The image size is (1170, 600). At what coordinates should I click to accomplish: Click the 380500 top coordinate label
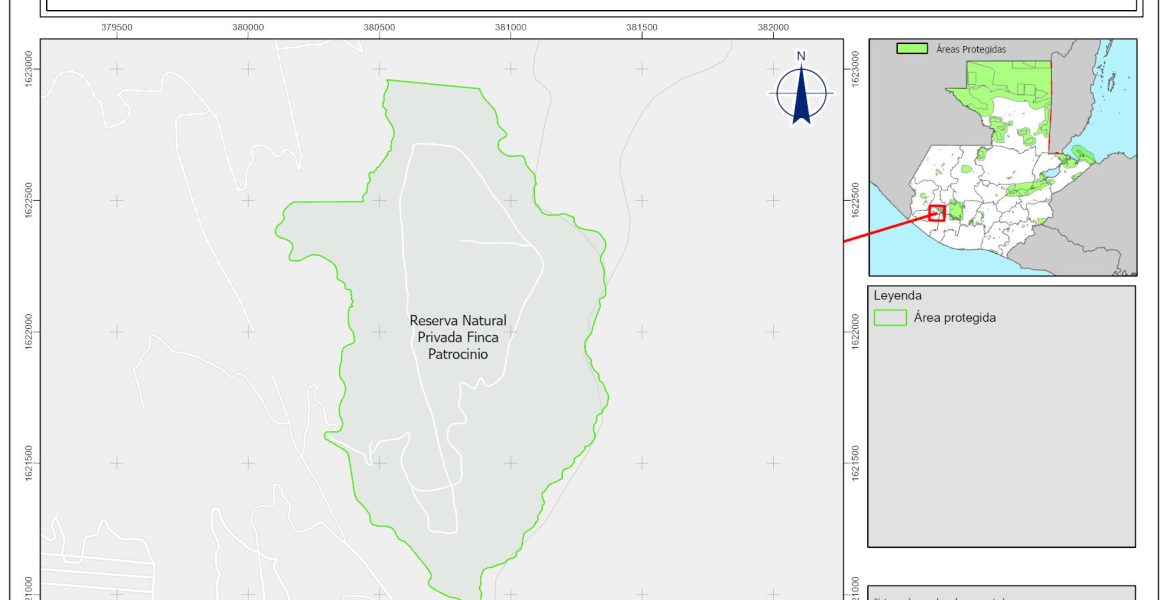click(379, 28)
